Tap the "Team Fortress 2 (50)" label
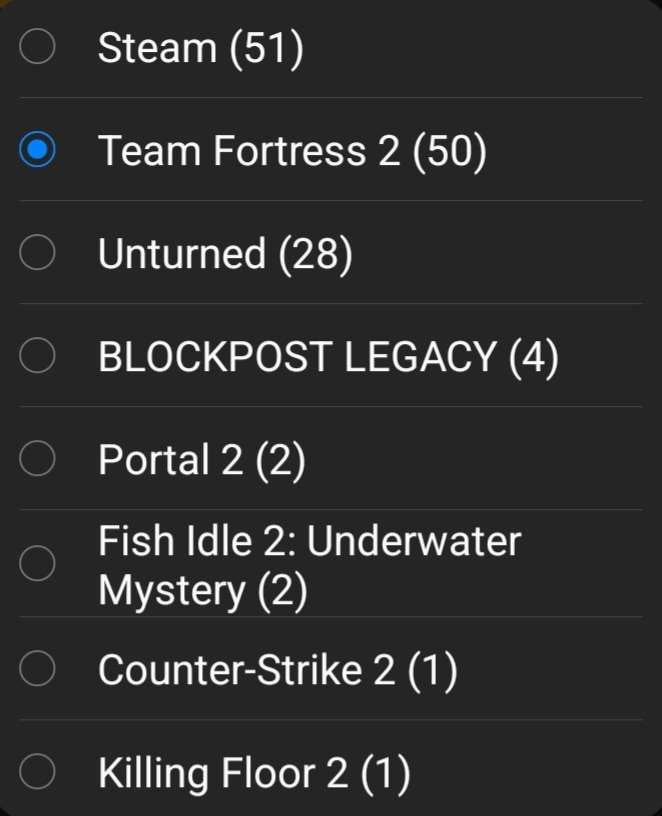This screenshot has width=662, height=816. tap(292, 151)
